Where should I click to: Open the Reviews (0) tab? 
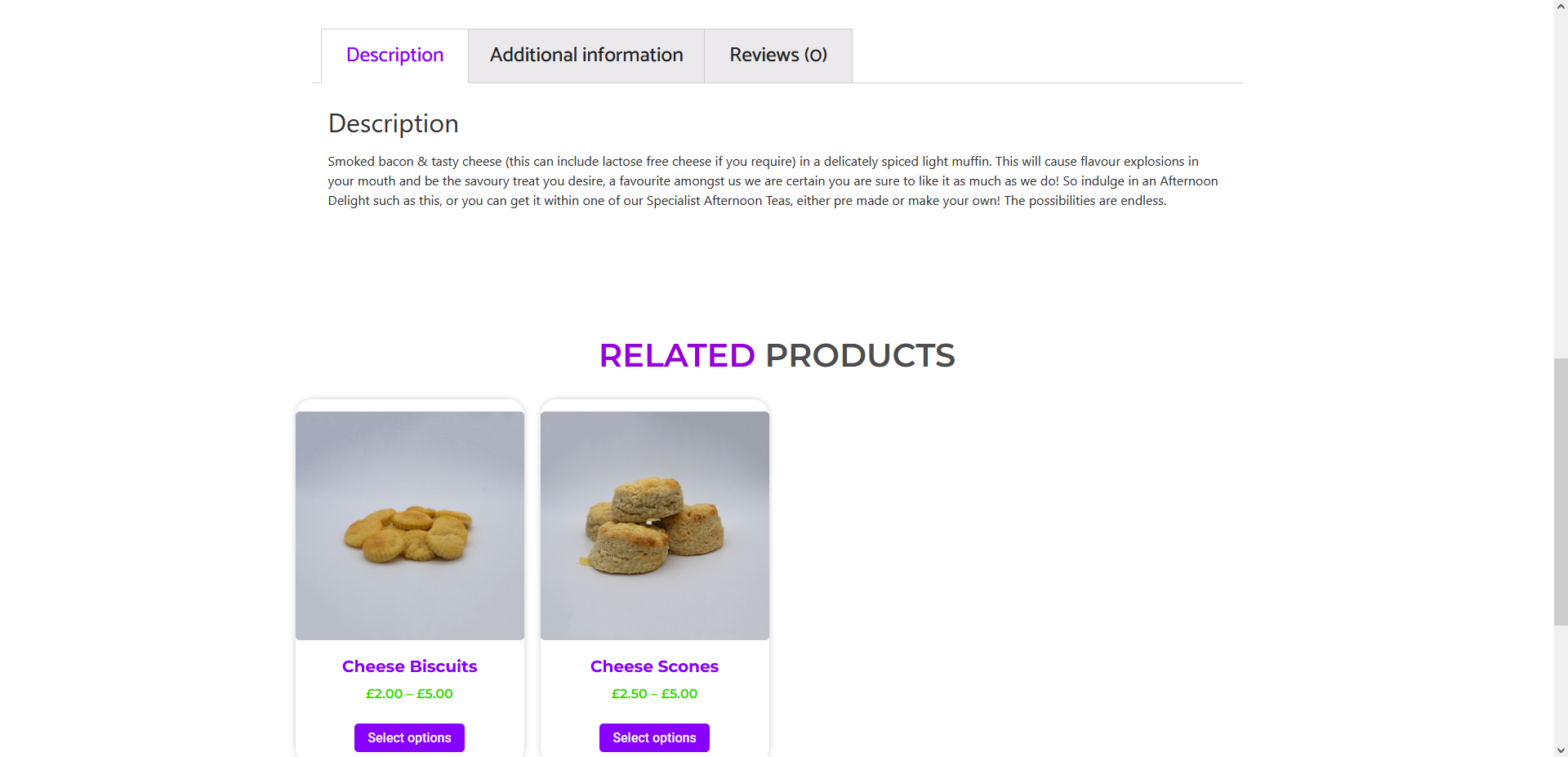point(777,55)
